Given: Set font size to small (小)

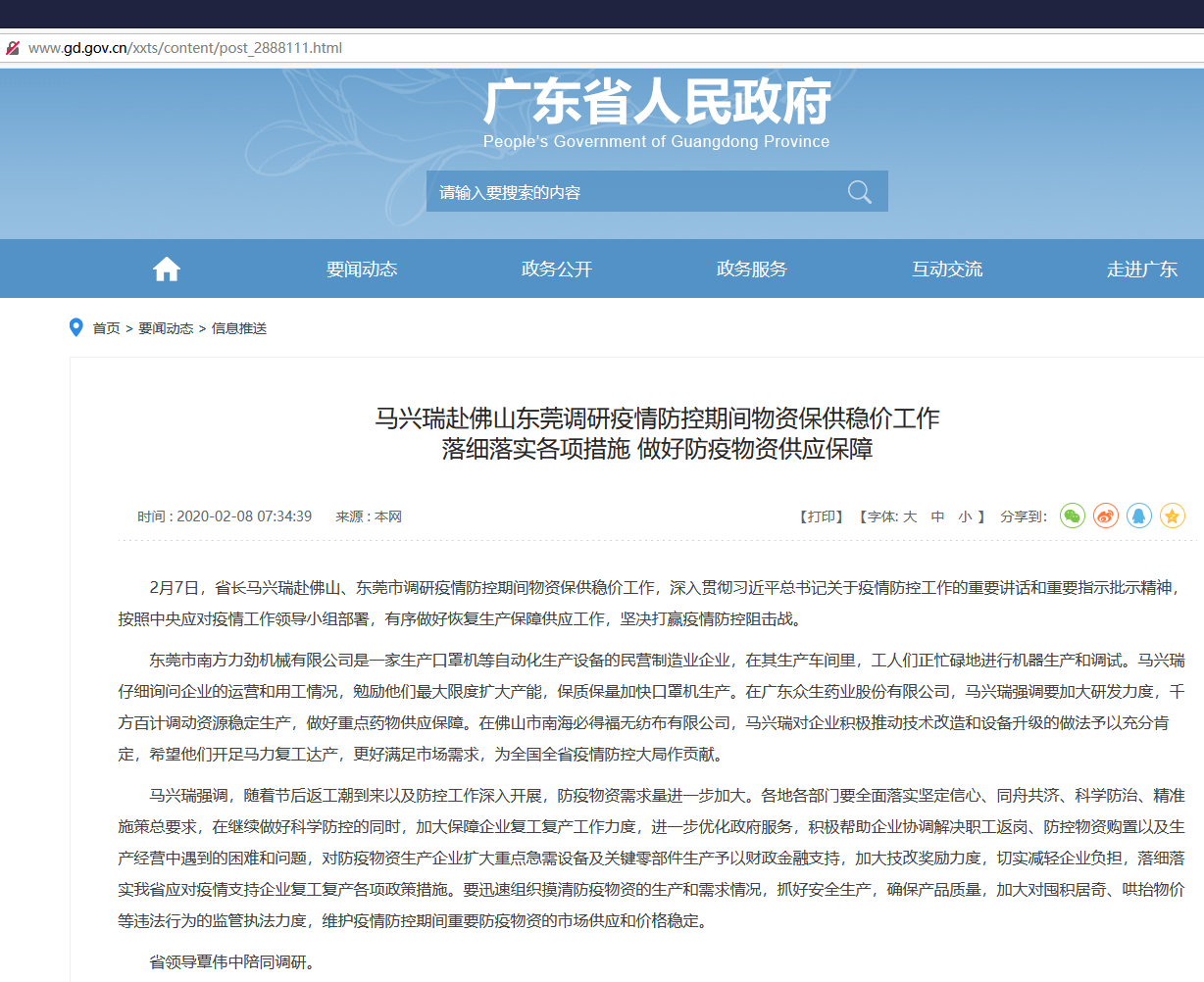Looking at the screenshot, I should pos(965,516).
